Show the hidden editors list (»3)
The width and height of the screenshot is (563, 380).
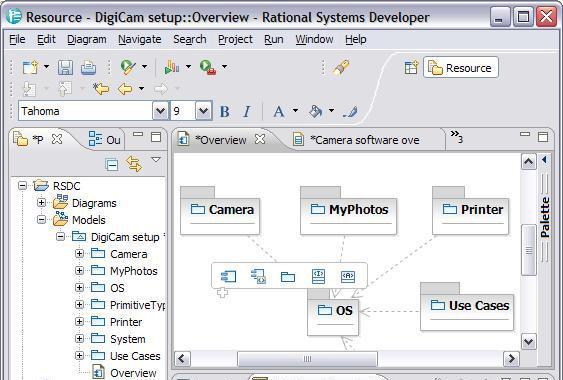(457, 136)
